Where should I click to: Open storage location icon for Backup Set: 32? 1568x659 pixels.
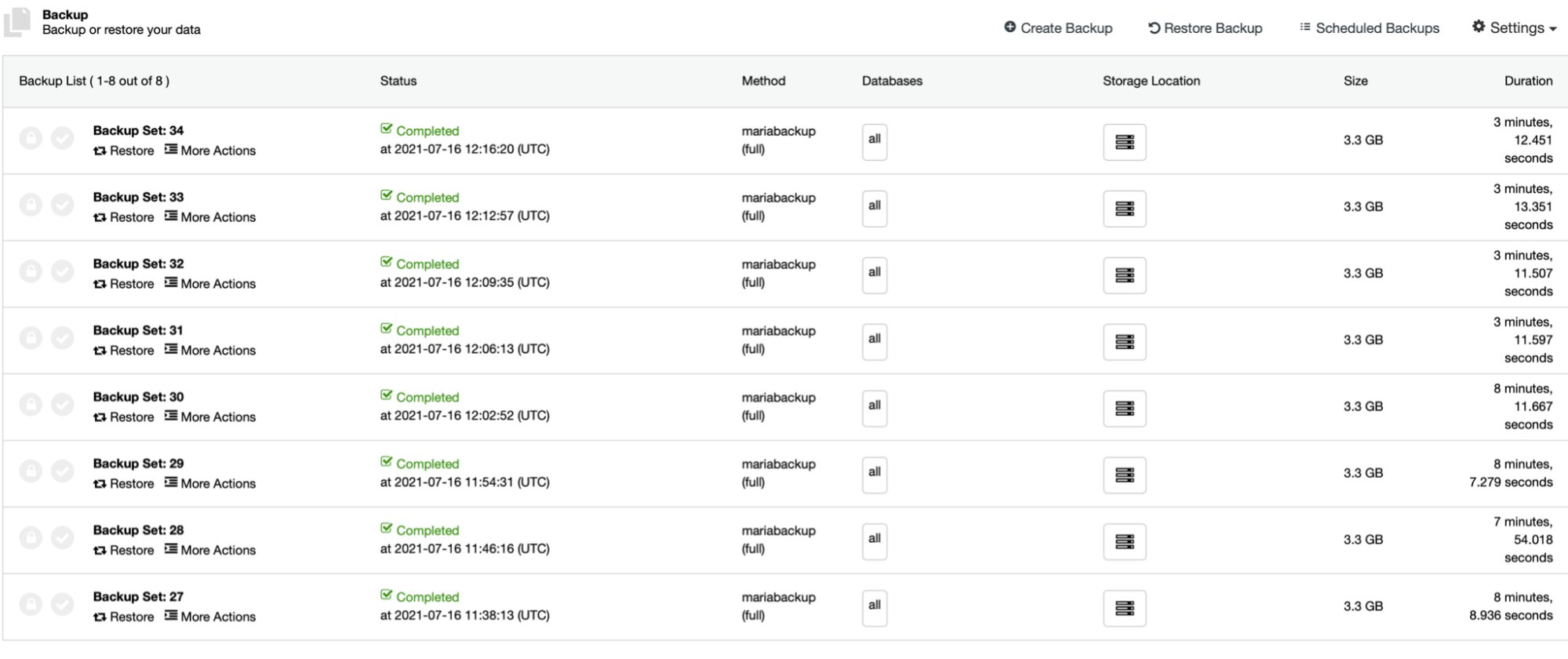[x=1124, y=275]
